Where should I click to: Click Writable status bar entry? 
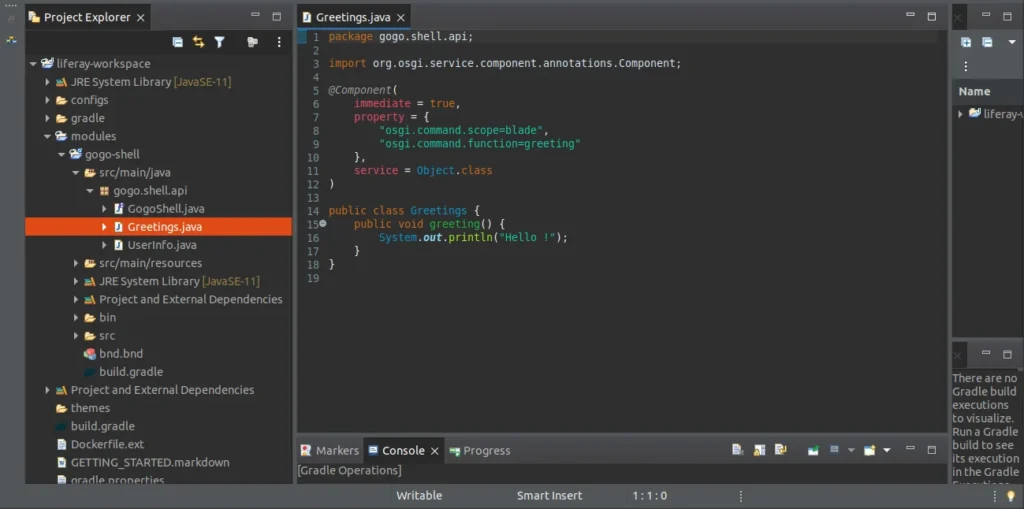[419, 496]
